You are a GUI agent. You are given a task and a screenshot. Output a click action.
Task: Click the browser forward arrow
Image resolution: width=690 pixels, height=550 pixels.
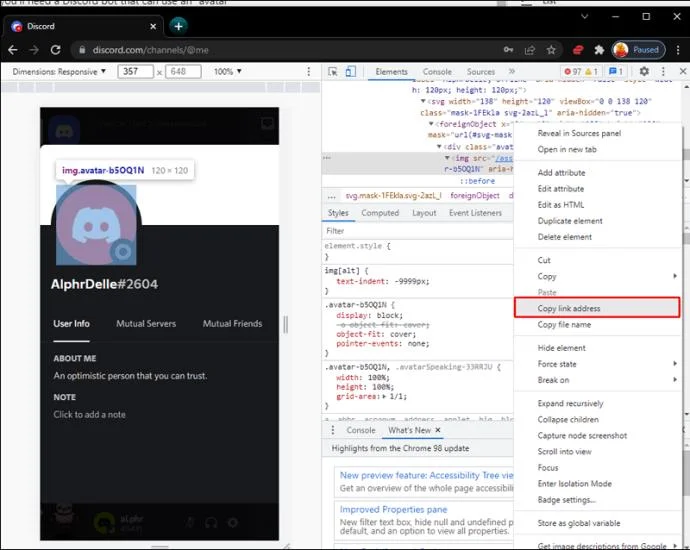(x=34, y=50)
